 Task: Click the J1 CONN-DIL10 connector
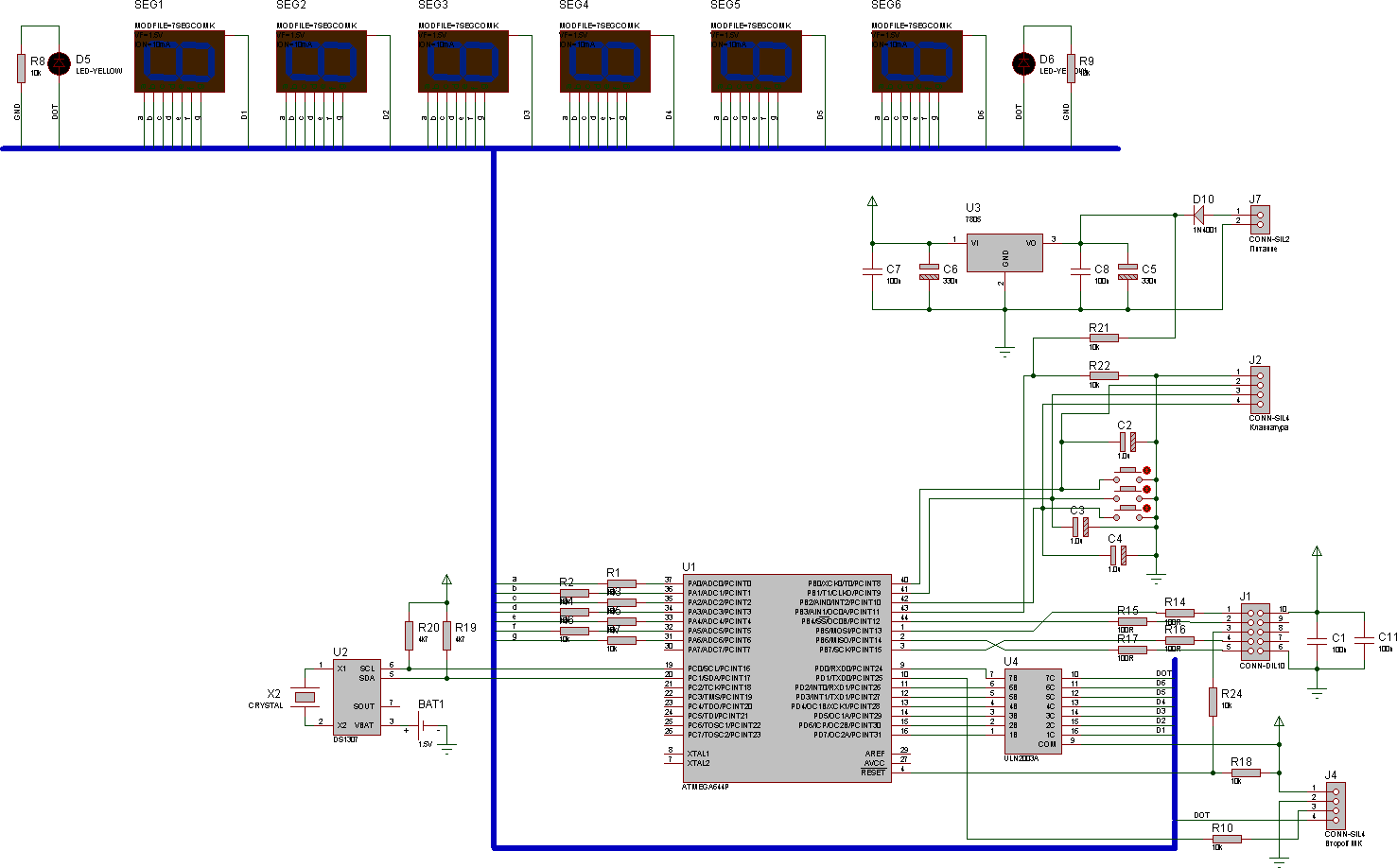[1255, 631]
